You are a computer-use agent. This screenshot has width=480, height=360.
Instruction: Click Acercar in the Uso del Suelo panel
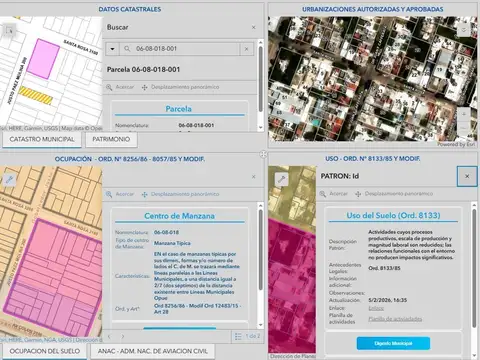(334, 194)
